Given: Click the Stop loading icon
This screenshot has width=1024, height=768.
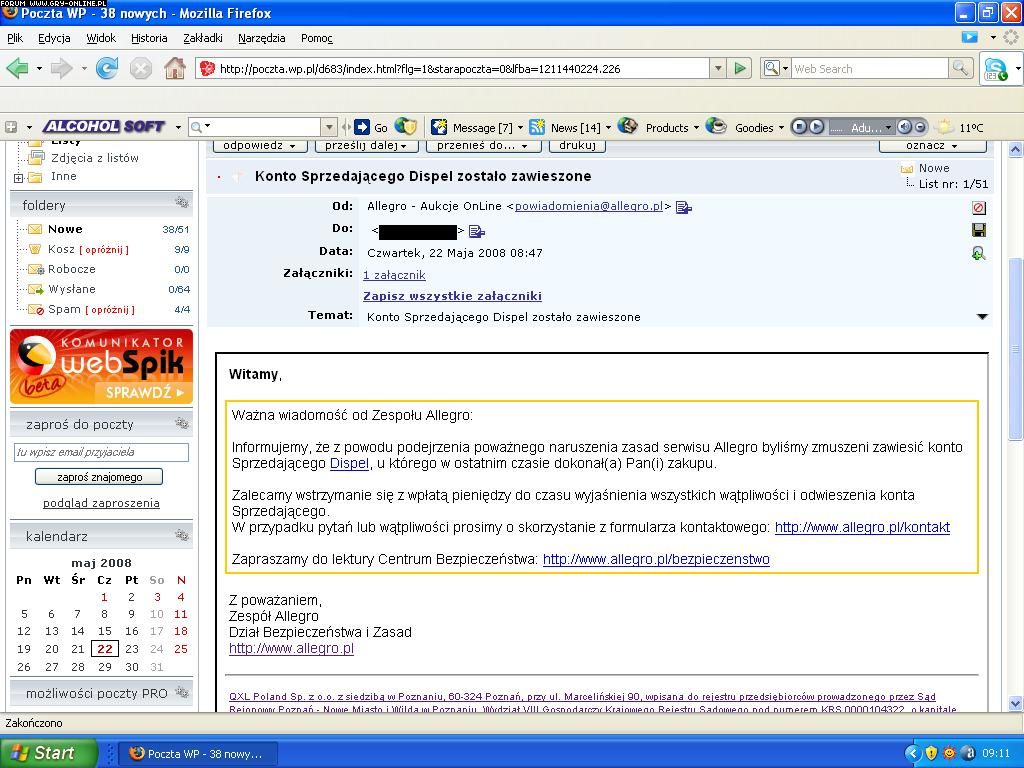Looking at the screenshot, I should [x=140, y=69].
